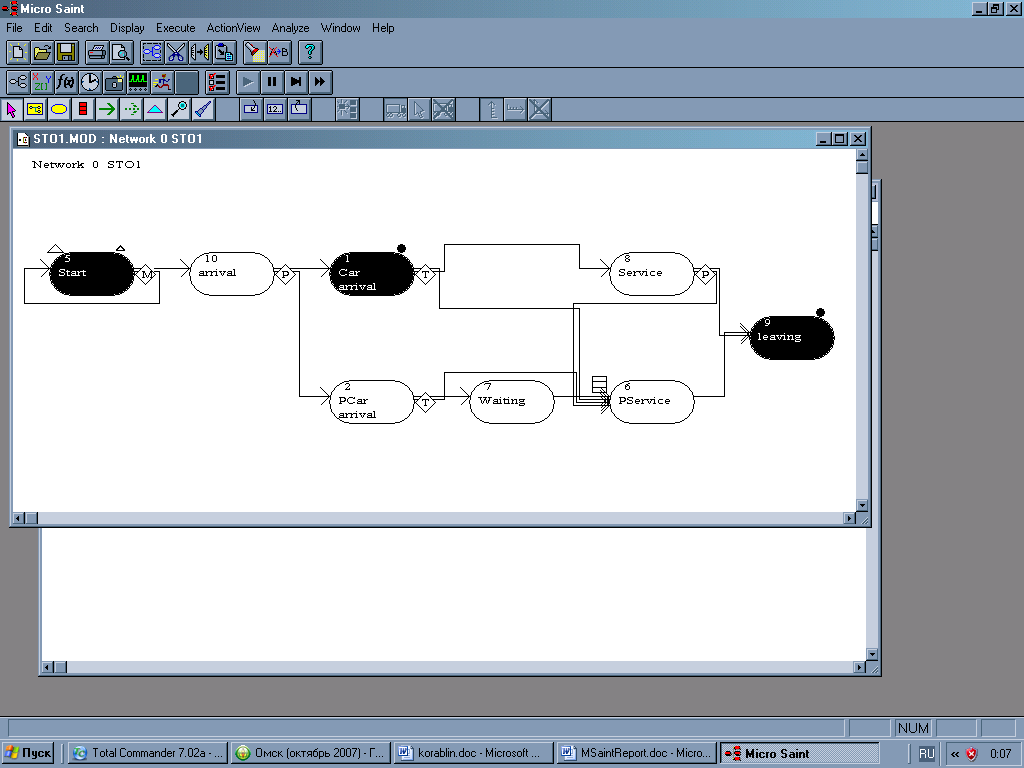The width and height of the screenshot is (1024, 768).
Task: Step the simulation forward one event
Action: [296, 82]
